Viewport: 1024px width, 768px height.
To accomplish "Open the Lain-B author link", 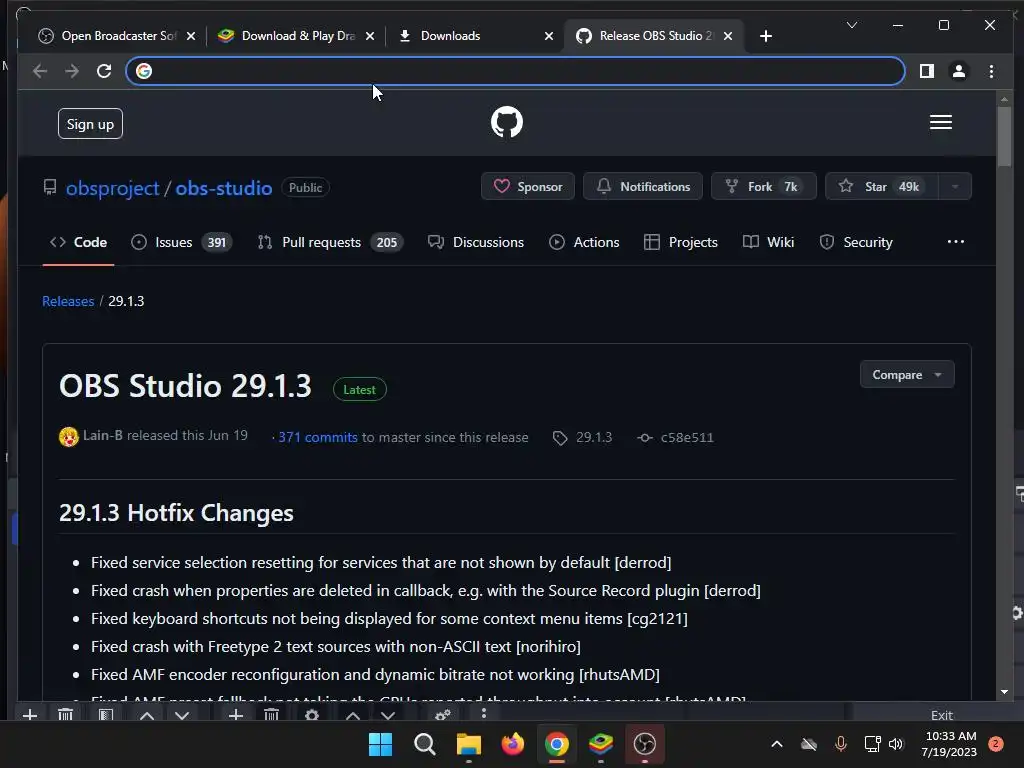I will tap(103, 436).
